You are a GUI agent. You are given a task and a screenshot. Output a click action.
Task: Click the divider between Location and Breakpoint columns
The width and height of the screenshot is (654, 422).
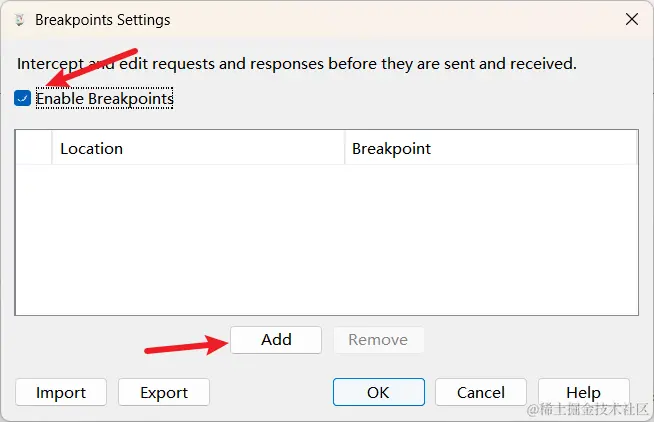pos(344,148)
